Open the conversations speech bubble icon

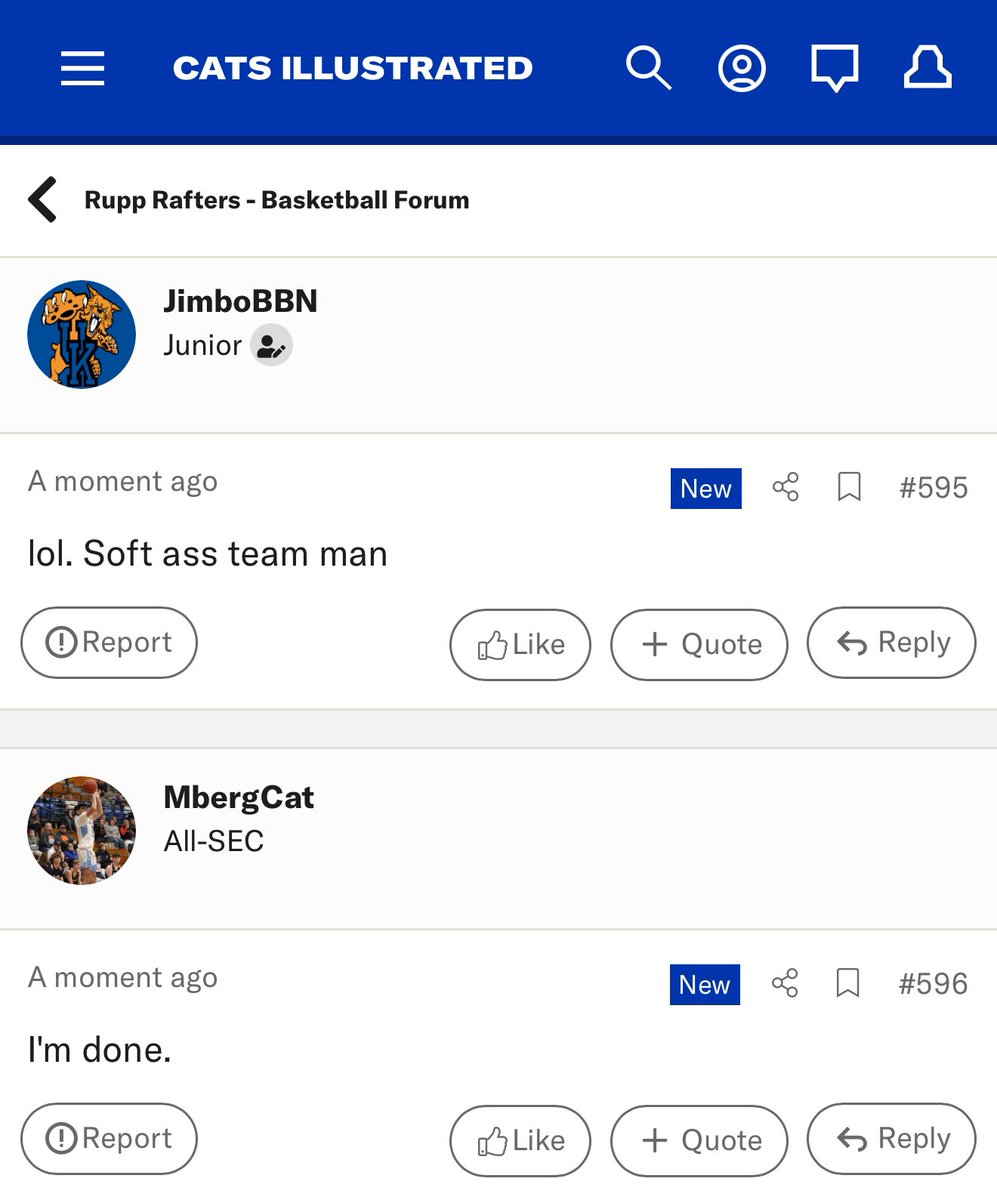pos(834,69)
